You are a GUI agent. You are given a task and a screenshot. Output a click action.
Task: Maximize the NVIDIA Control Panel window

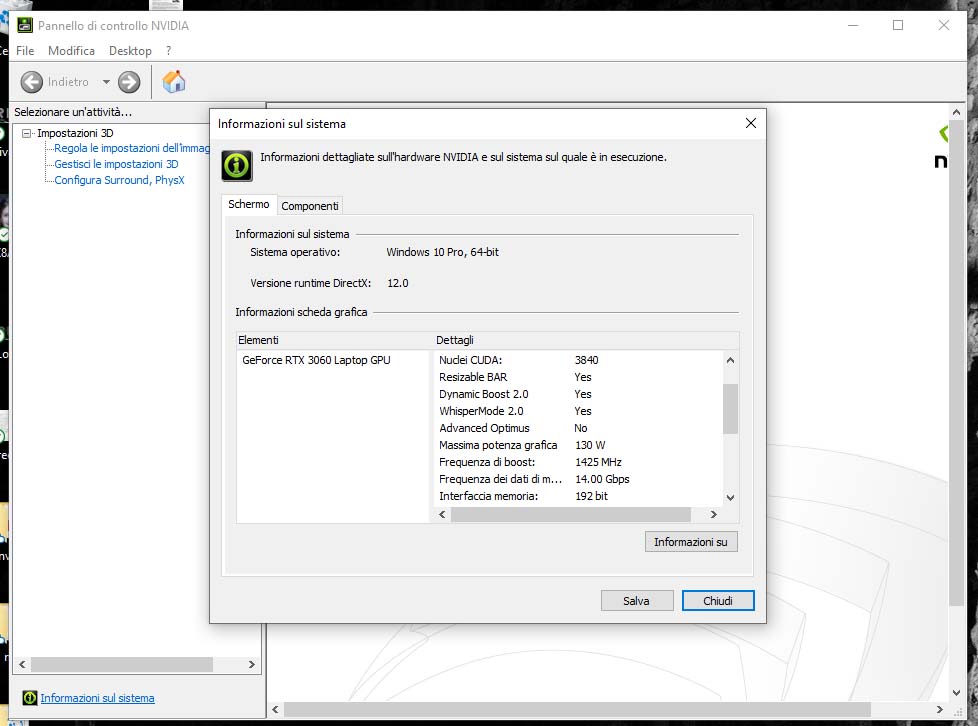point(898,25)
